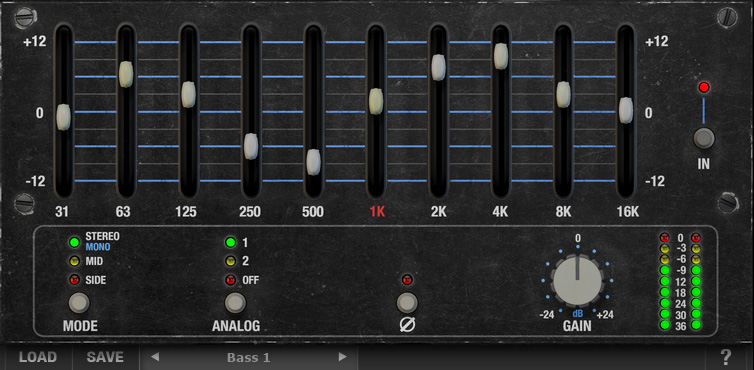Click the STEREO label text

(102, 237)
